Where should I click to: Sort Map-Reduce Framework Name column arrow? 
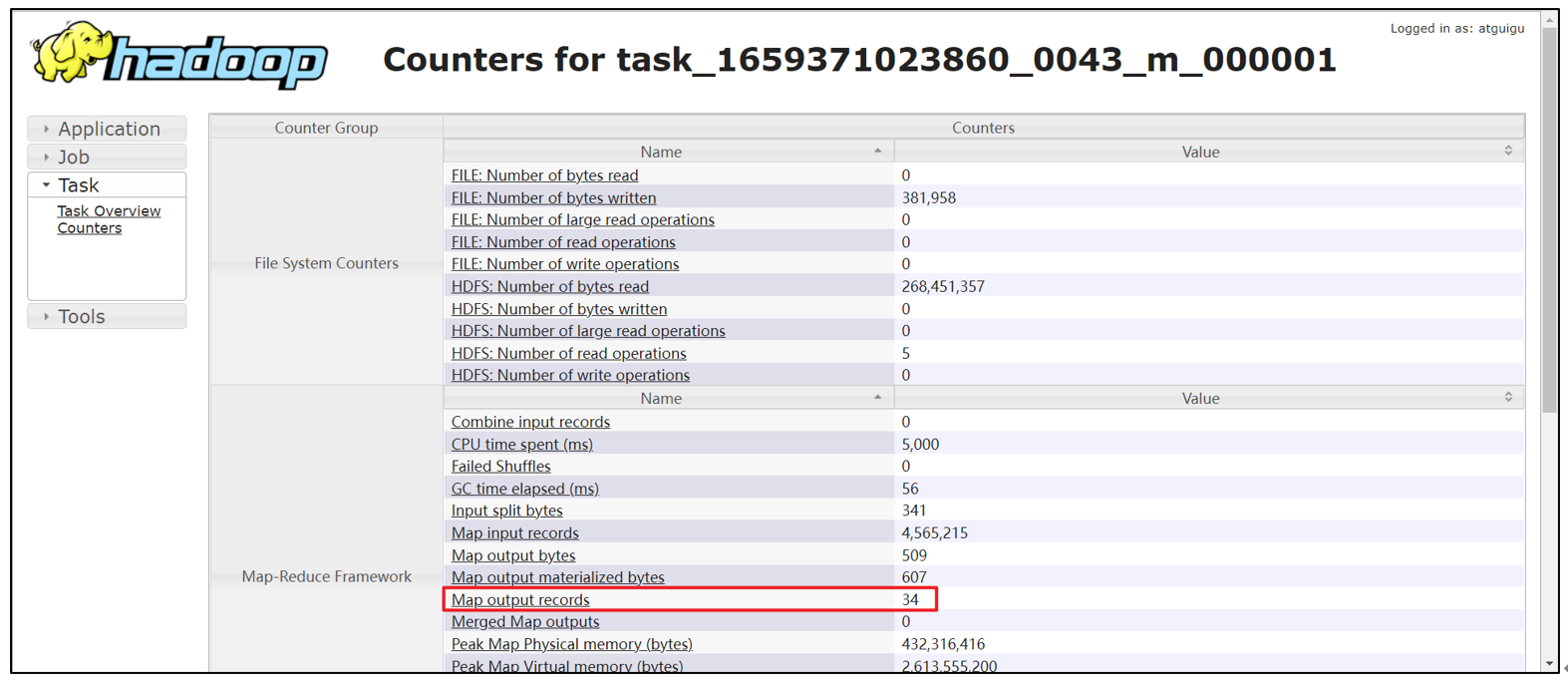[877, 398]
